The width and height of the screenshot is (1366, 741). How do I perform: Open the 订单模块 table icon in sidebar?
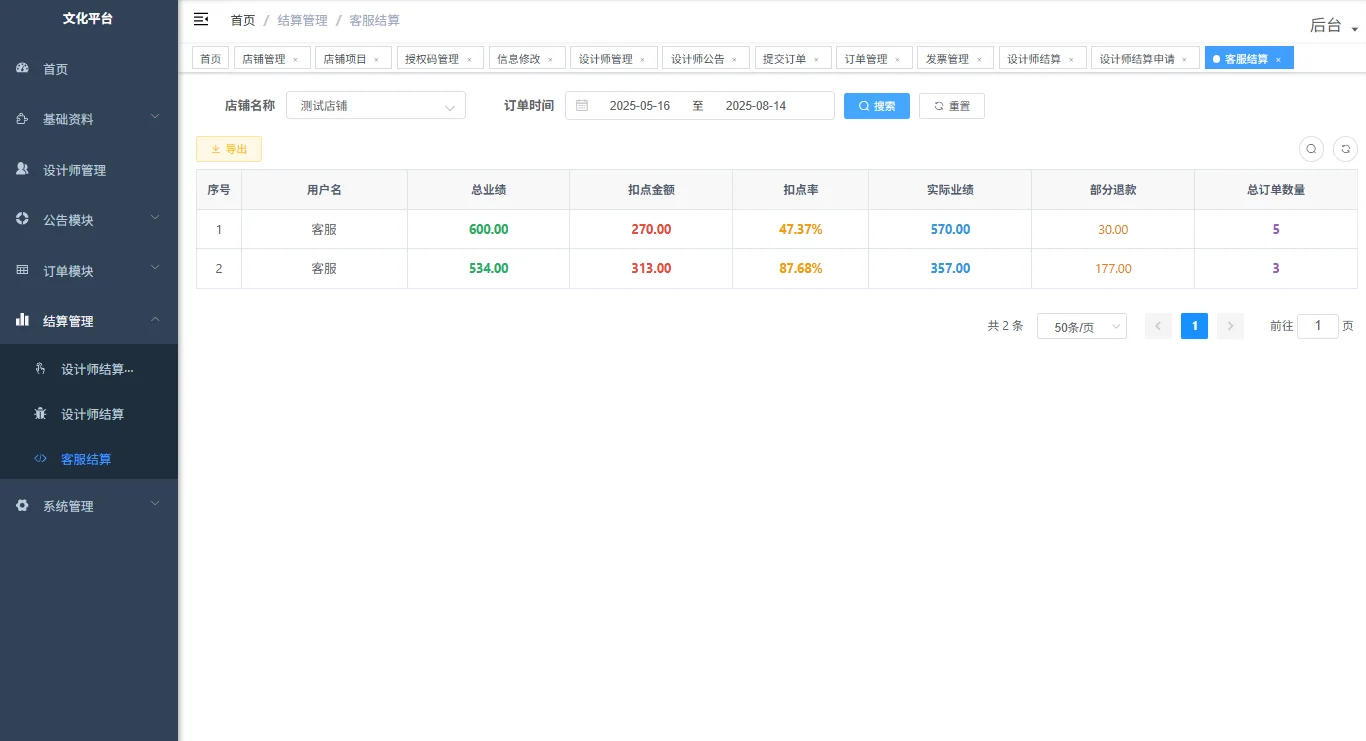click(x=22, y=270)
